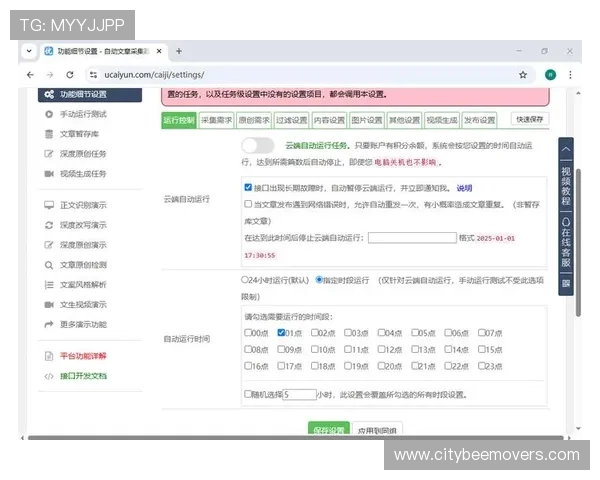Open the tab search dropdown chevron

tap(29, 51)
